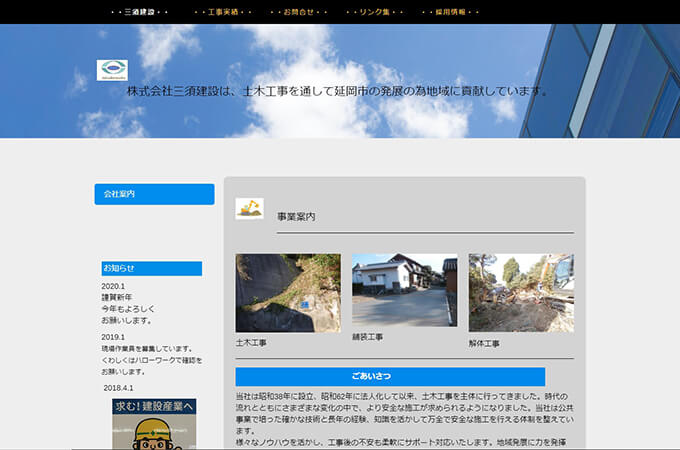The image size is (680, 450).
Task: Click the 事業案内 section heading
Action: (x=296, y=217)
